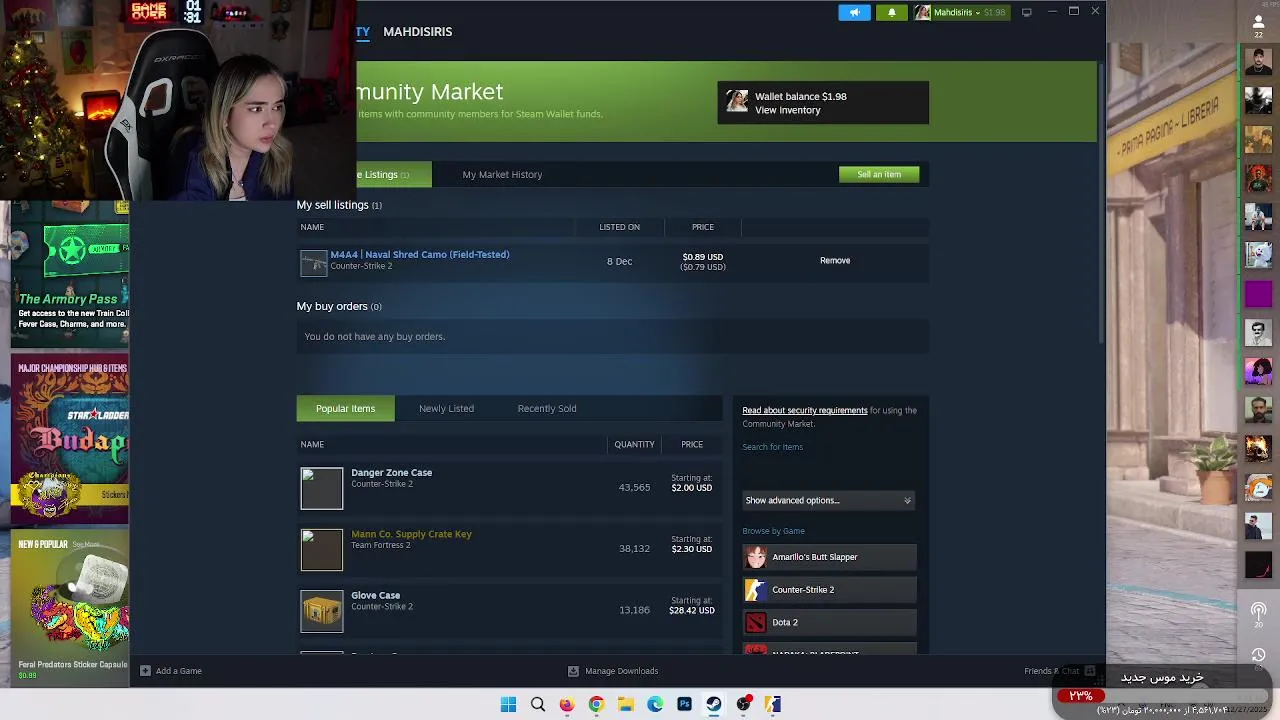This screenshot has width=1280, height=720.
Task: Open OBS Studio from taskbar
Action: coord(743,704)
